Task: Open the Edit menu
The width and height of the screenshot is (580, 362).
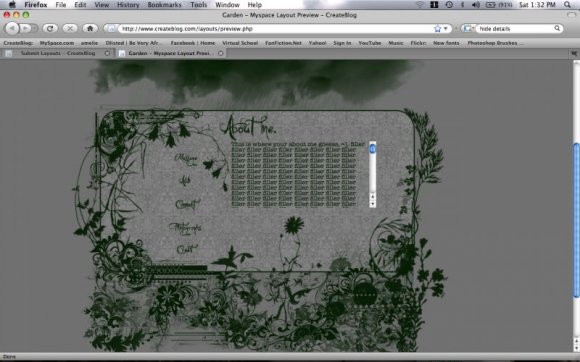Action: point(80,5)
